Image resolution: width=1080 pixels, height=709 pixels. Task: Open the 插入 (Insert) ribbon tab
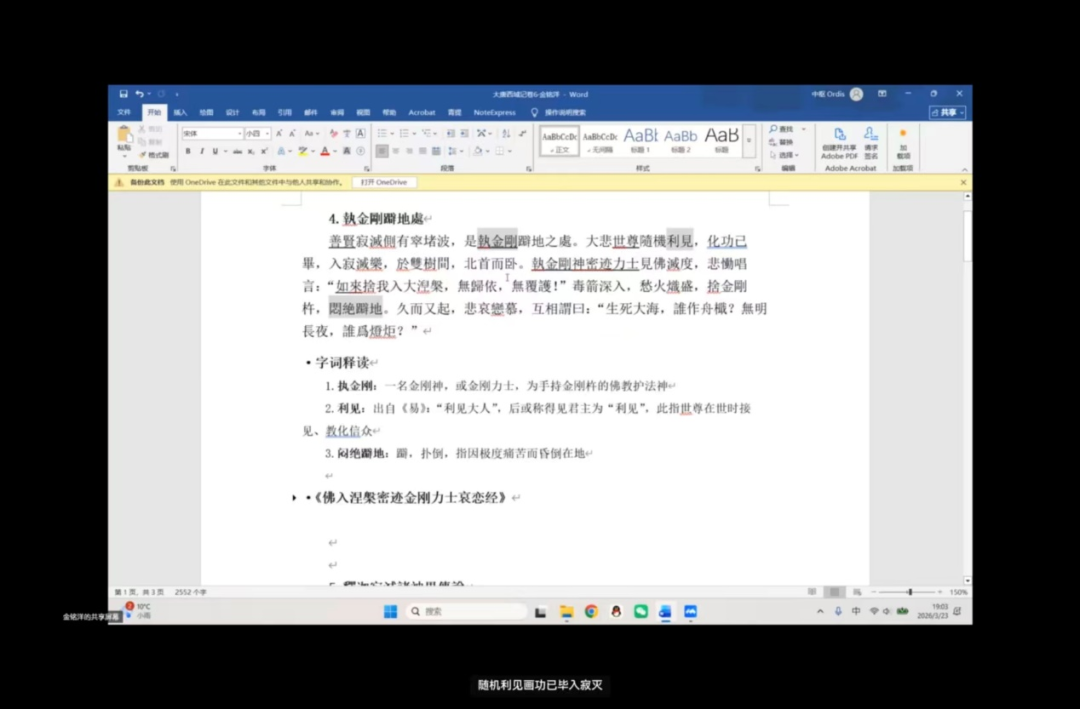click(180, 112)
